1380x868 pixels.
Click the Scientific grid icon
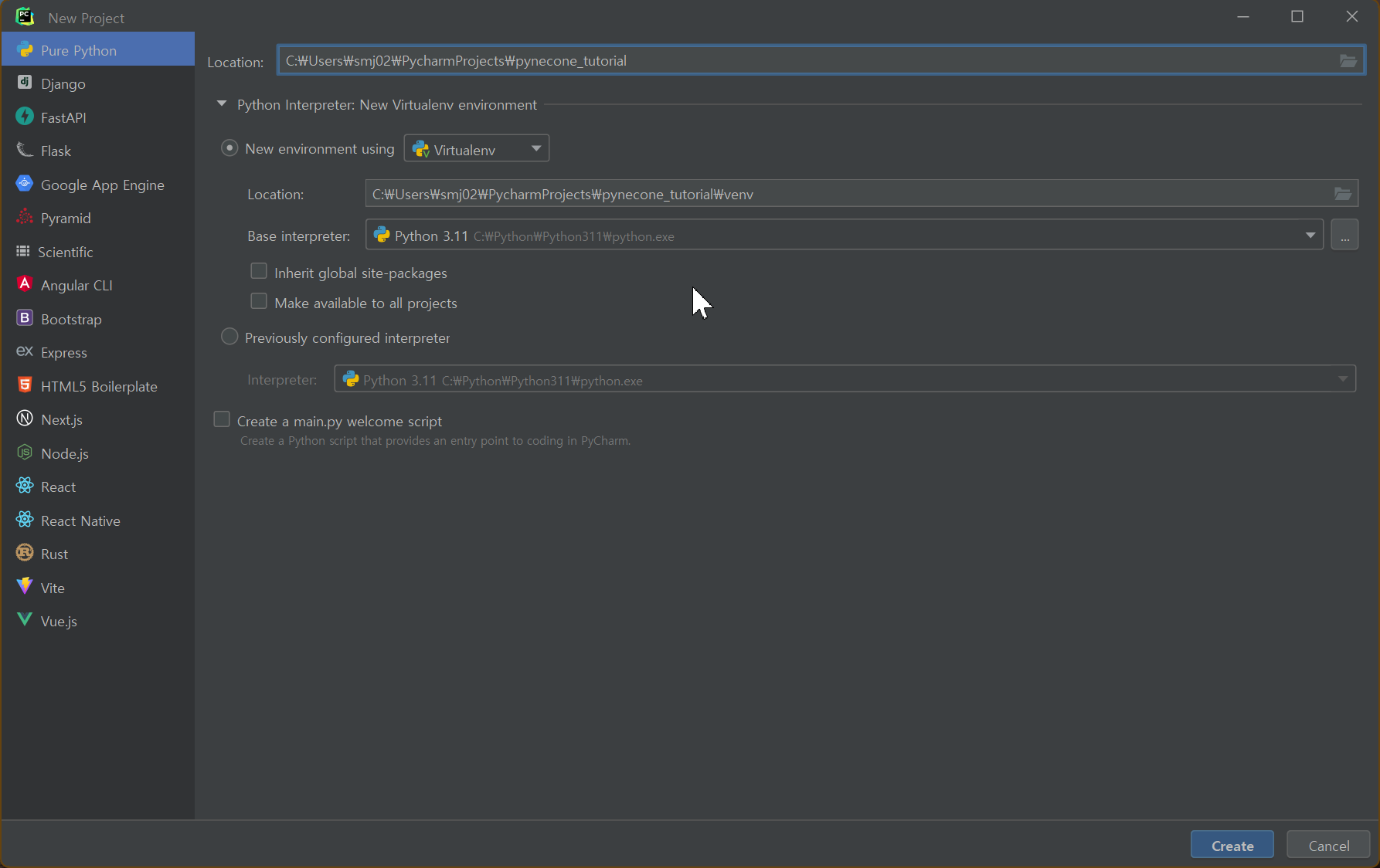pyautogui.click(x=23, y=251)
